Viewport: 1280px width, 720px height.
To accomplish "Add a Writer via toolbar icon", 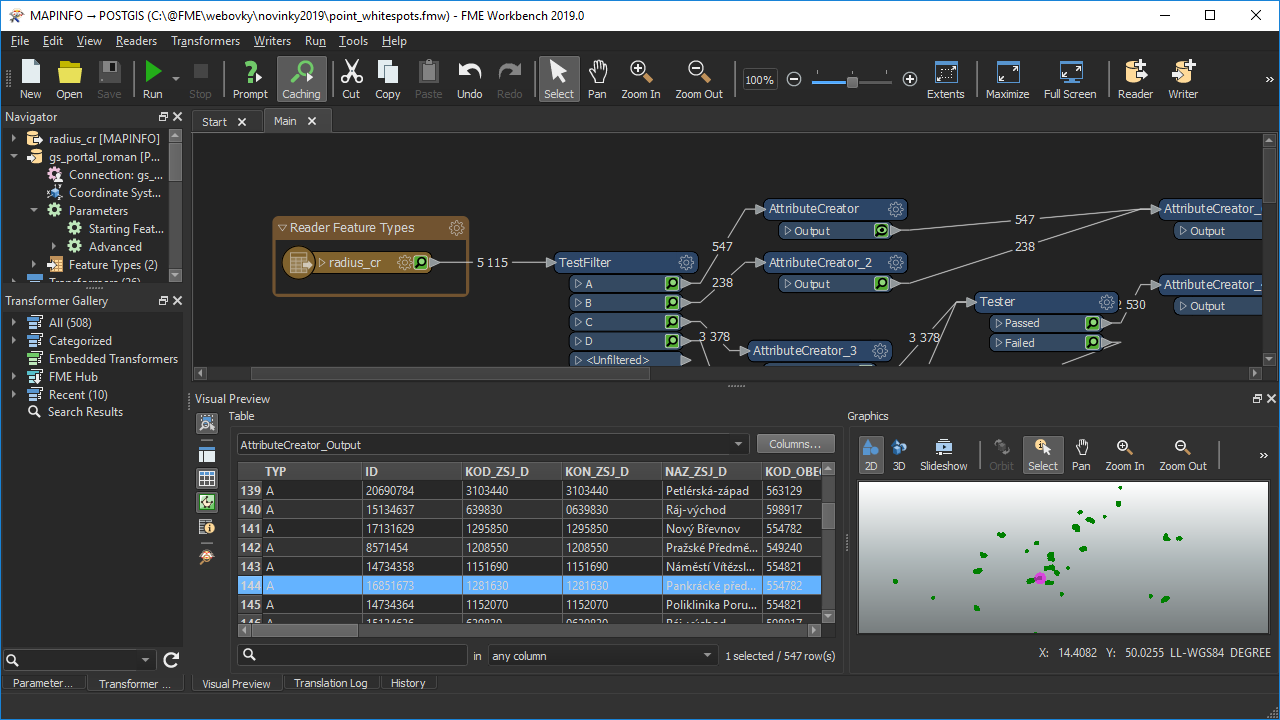I will click(1183, 80).
